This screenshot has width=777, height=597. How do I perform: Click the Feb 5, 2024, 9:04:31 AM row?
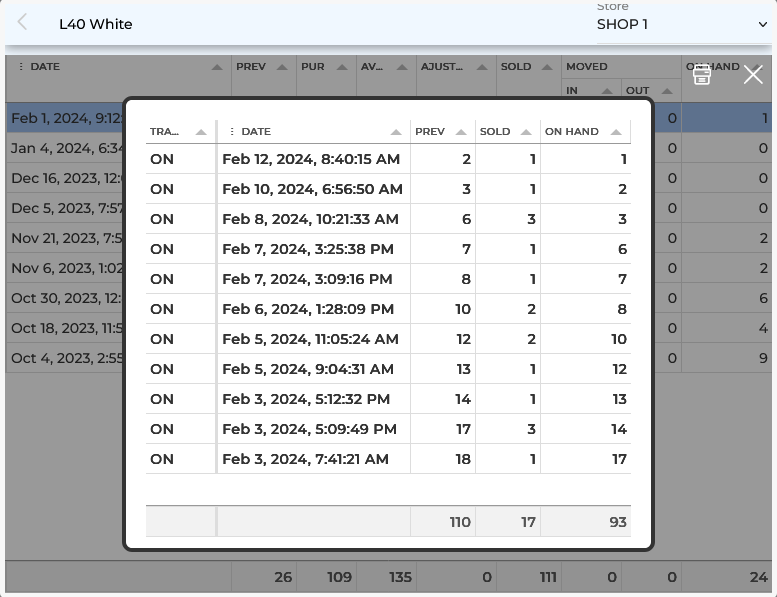[x=308, y=369]
